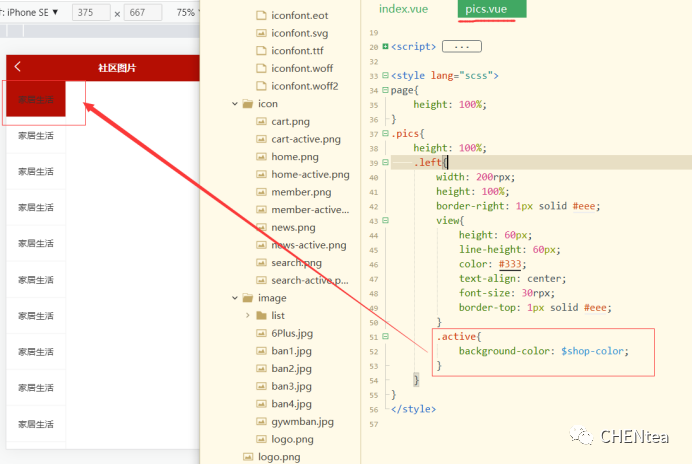Image resolution: width=692 pixels, height=465 pixels.
Task: Collapse the icon folder in the tree
Action: (x=235, y=104)
